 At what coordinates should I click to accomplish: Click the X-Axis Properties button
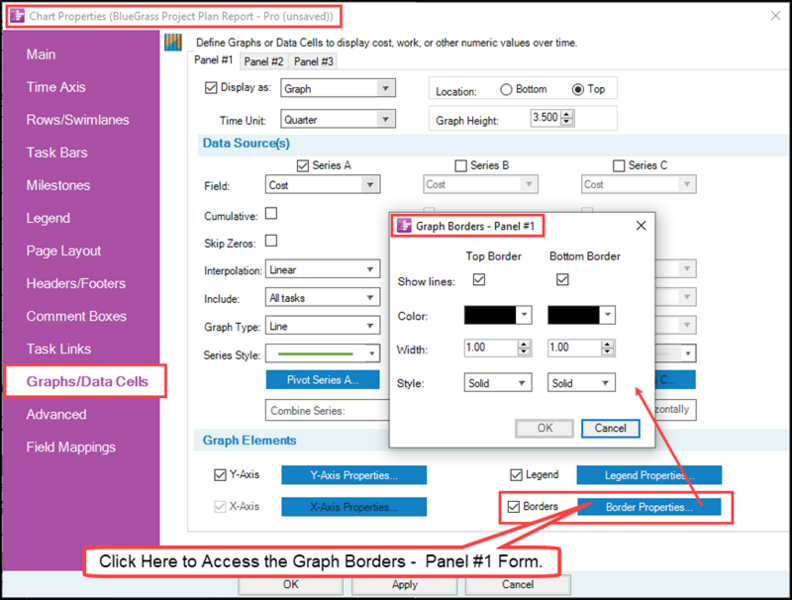354,507
